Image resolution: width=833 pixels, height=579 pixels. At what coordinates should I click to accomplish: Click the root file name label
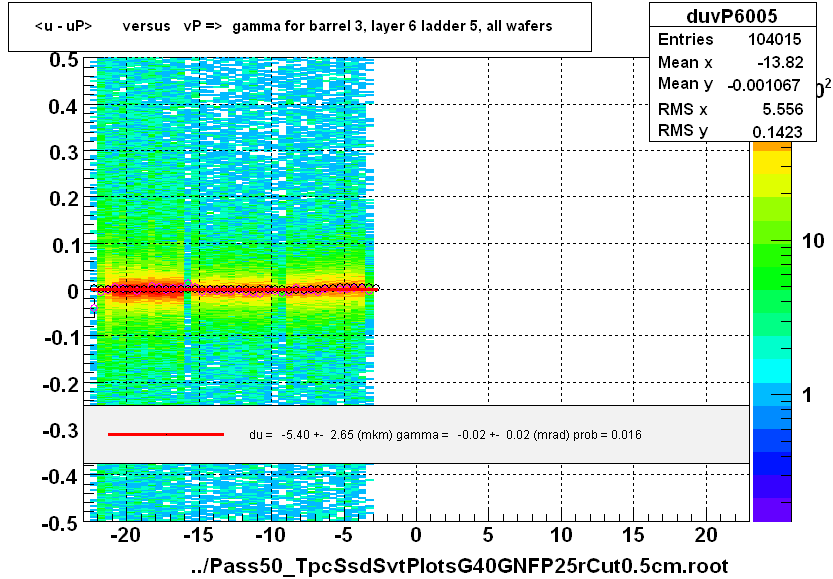(460, 566)
